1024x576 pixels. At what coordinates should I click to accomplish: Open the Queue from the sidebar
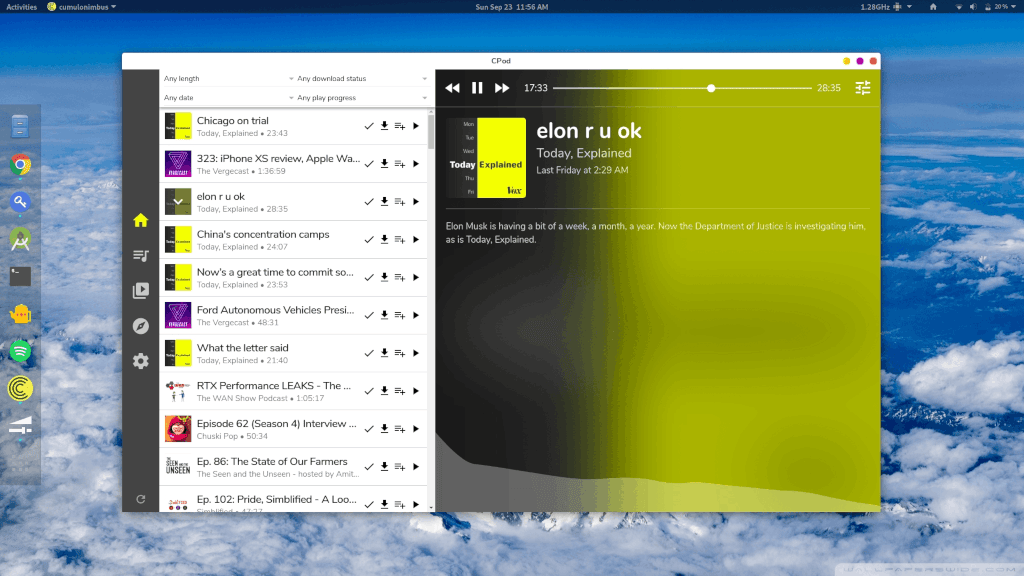141,256
